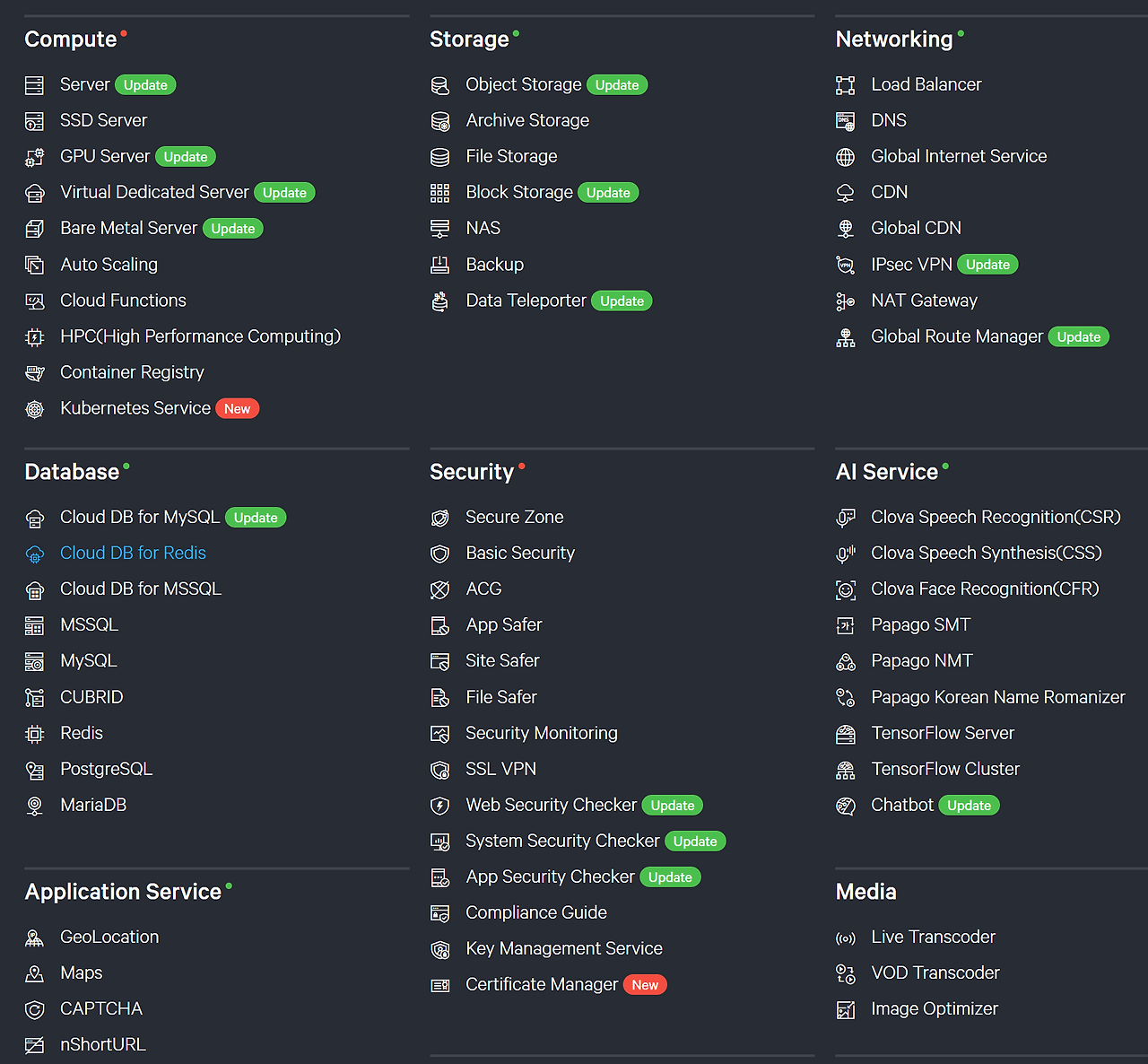Click the Archive Storage icon
This screenshot has height=1064, width=1148.
[439, 121]
